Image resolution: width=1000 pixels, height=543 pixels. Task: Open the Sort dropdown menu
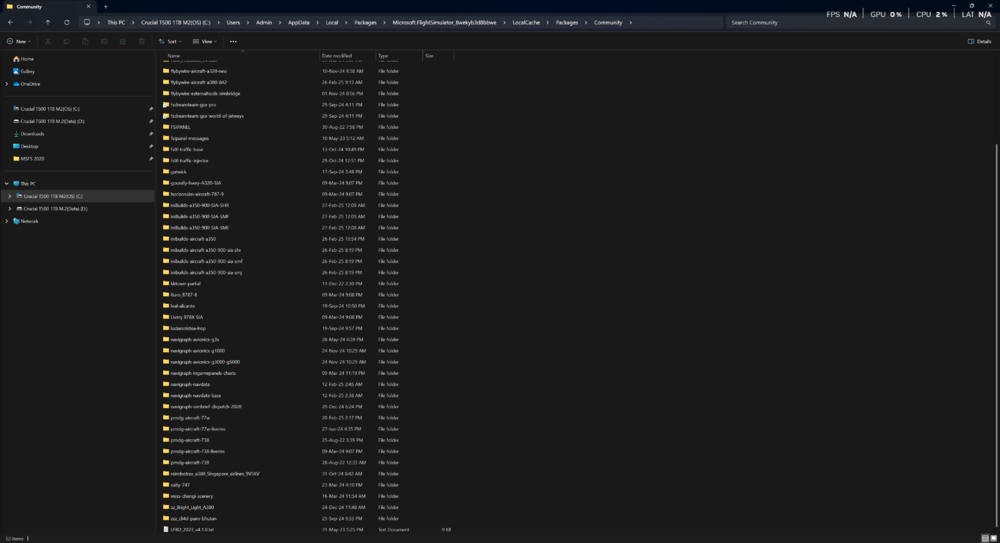coord(172,41)
